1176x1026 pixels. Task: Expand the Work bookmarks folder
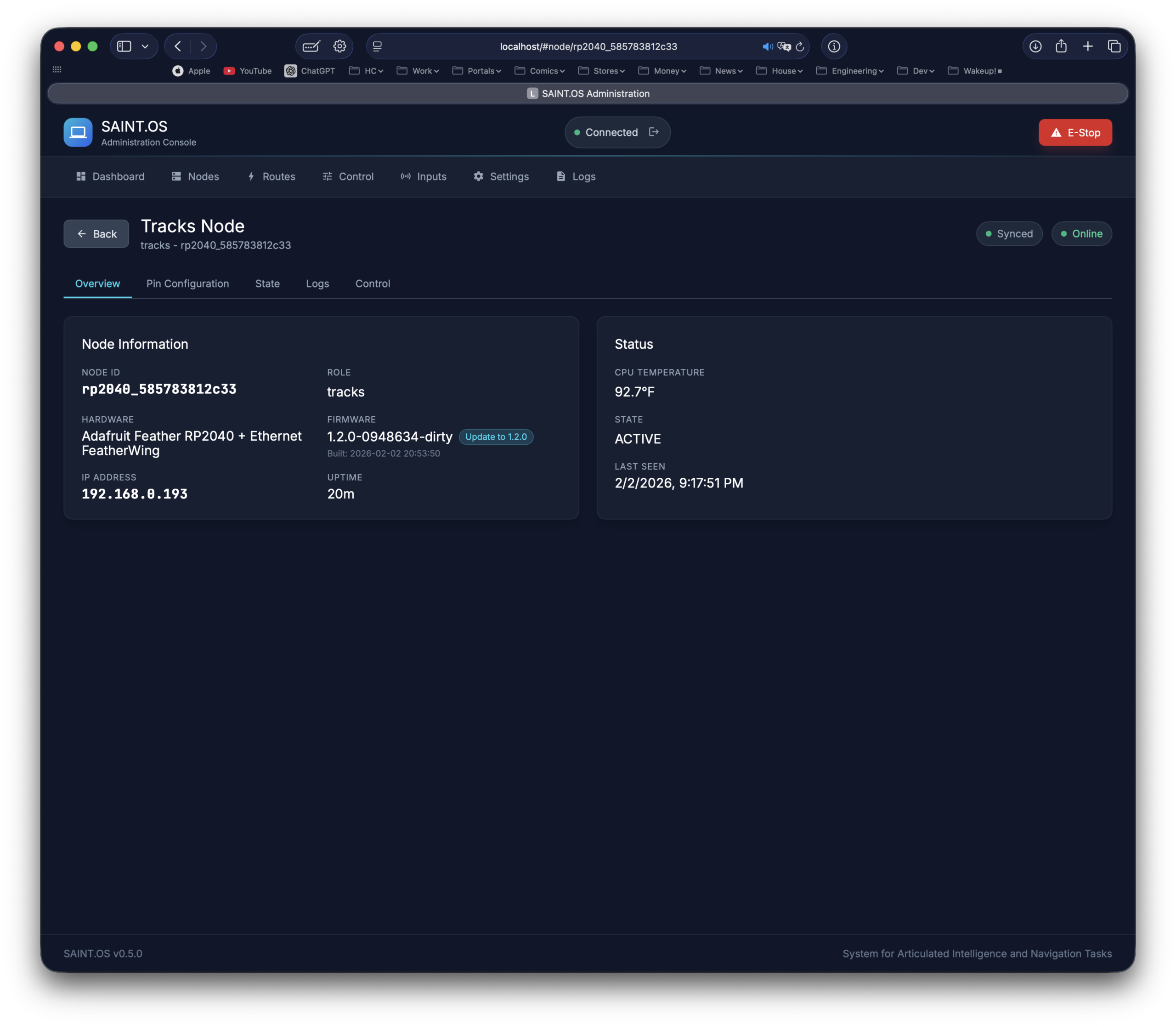click(x=418, y=71)
